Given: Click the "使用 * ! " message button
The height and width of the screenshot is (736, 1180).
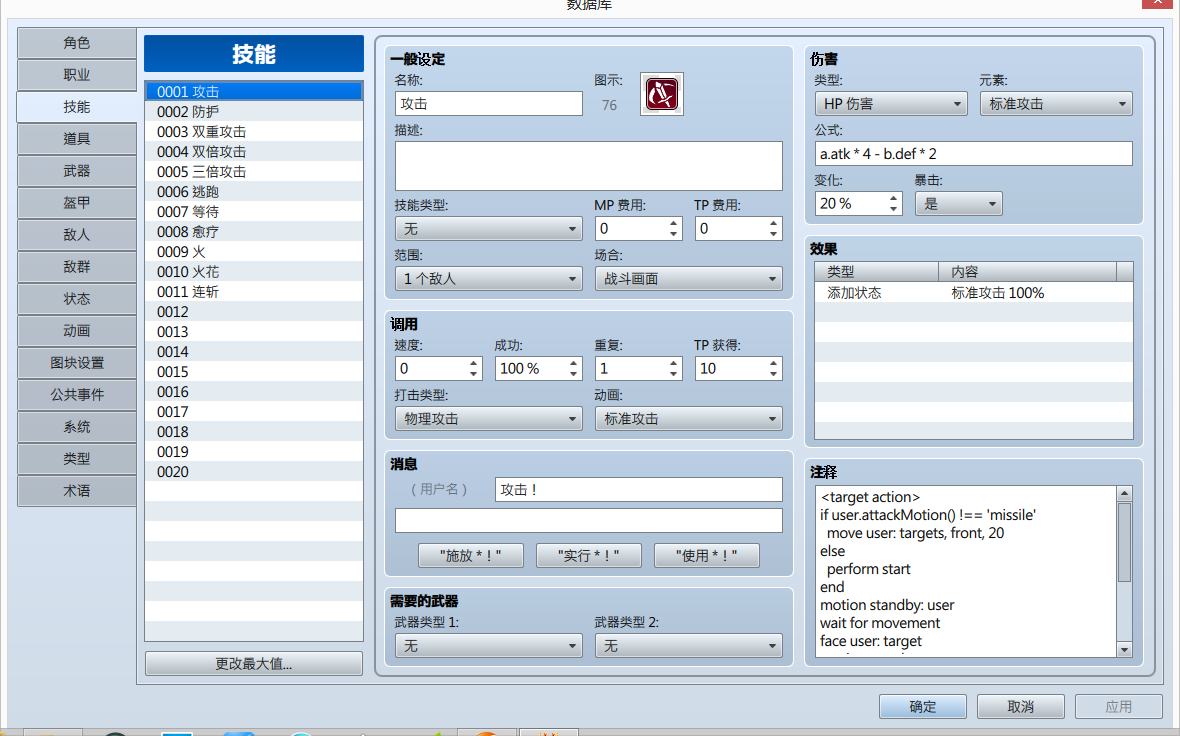Looking at the screenshot, I should coord(707,555).
